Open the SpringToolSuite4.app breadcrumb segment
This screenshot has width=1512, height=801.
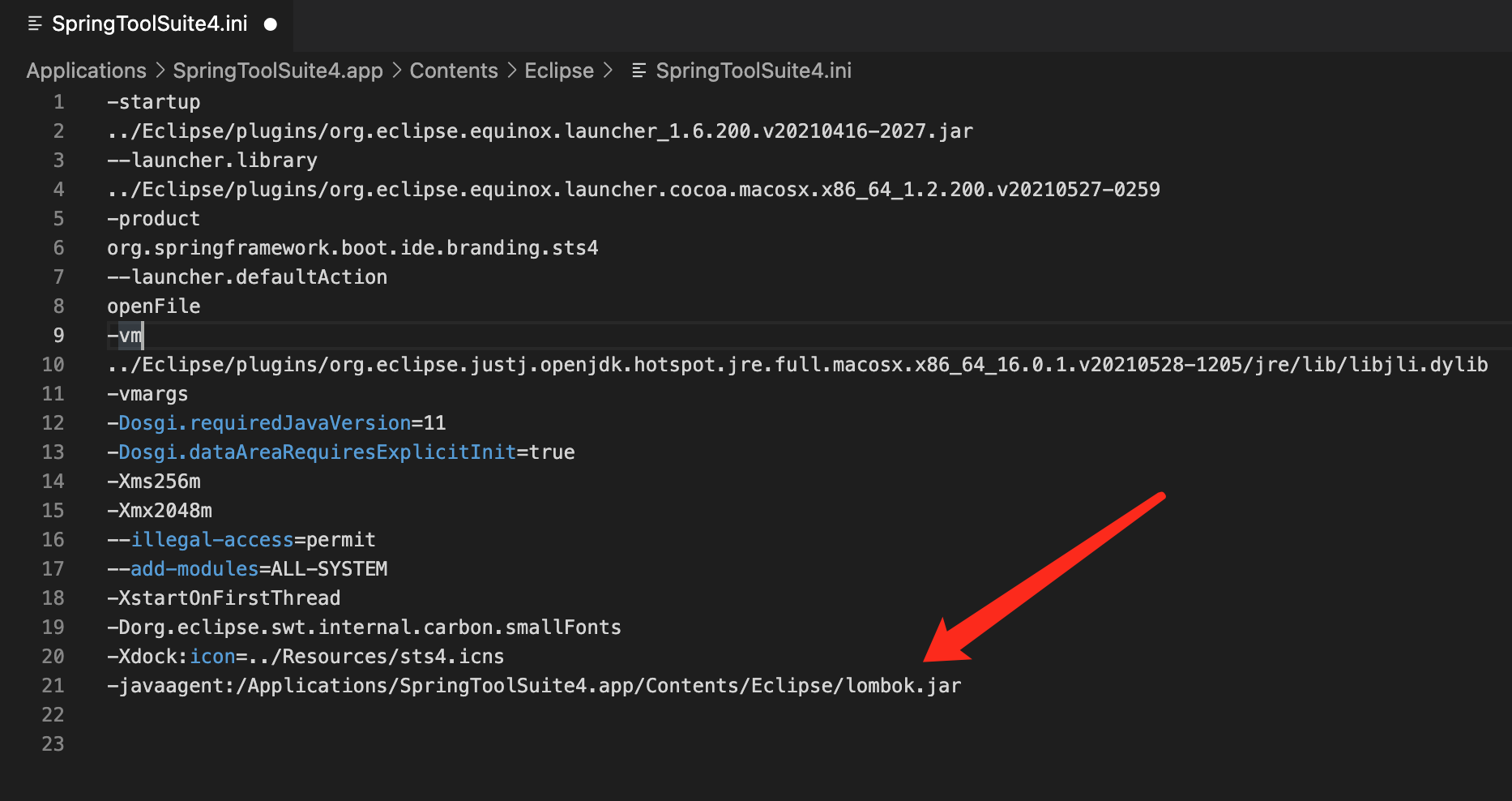(278, 71)
